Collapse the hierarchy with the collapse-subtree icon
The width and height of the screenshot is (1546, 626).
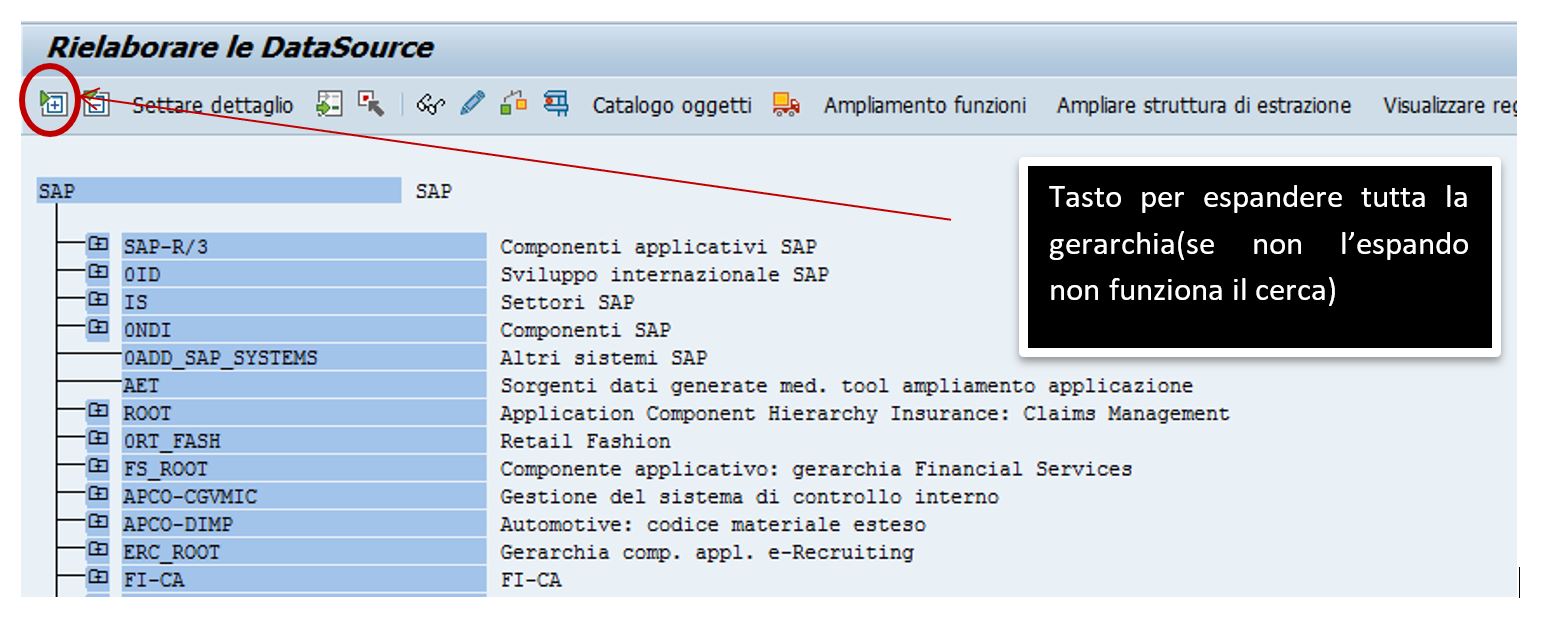pos(96,104)
